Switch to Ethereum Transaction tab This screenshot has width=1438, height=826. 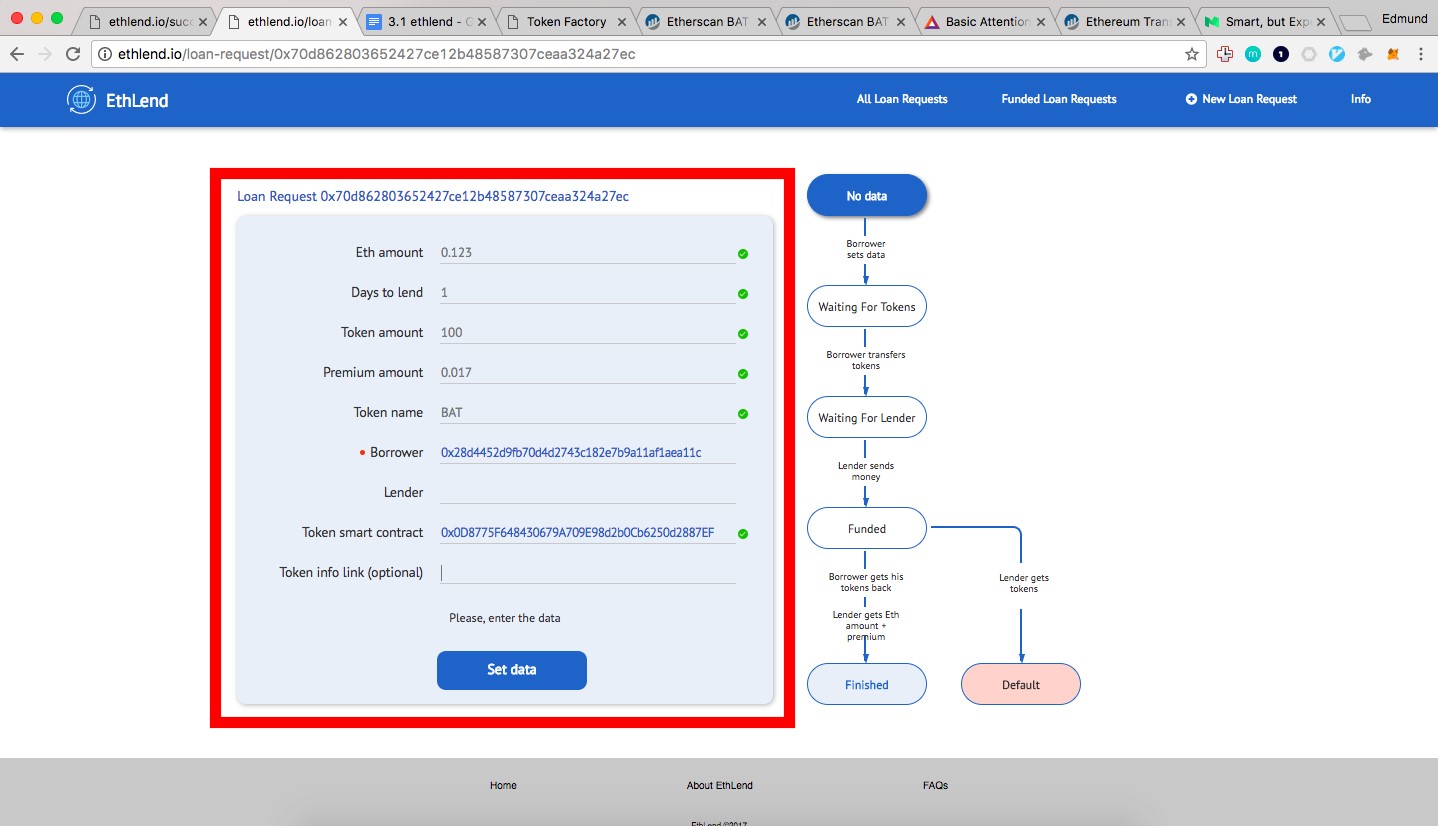coord(1127,21)
